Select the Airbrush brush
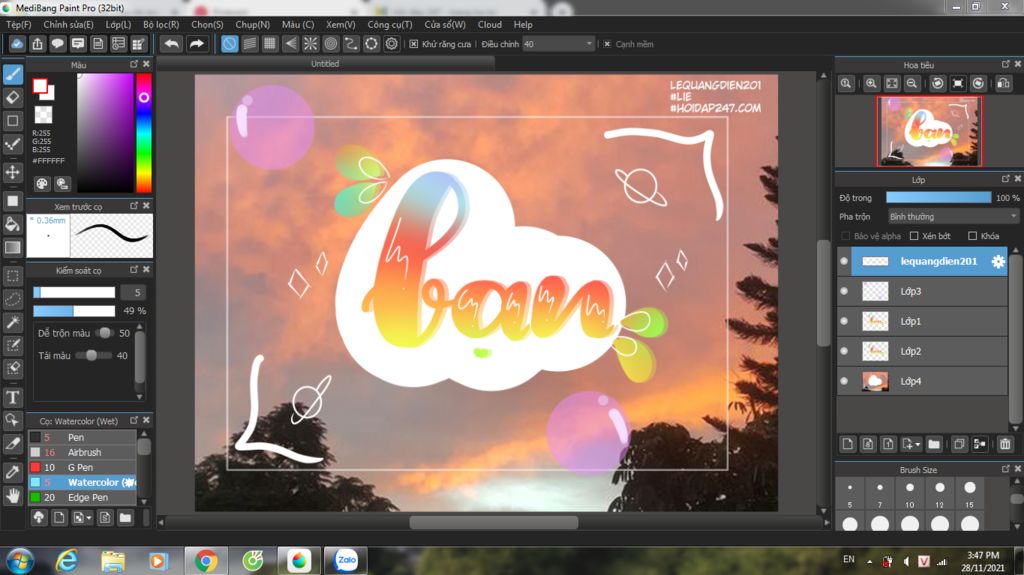This screenshot has width=1024, height=575. [82, 452]
